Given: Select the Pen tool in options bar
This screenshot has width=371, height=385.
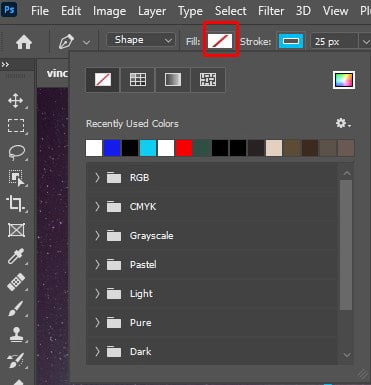Looking at the screenshot, I should [x=66, y=42].
